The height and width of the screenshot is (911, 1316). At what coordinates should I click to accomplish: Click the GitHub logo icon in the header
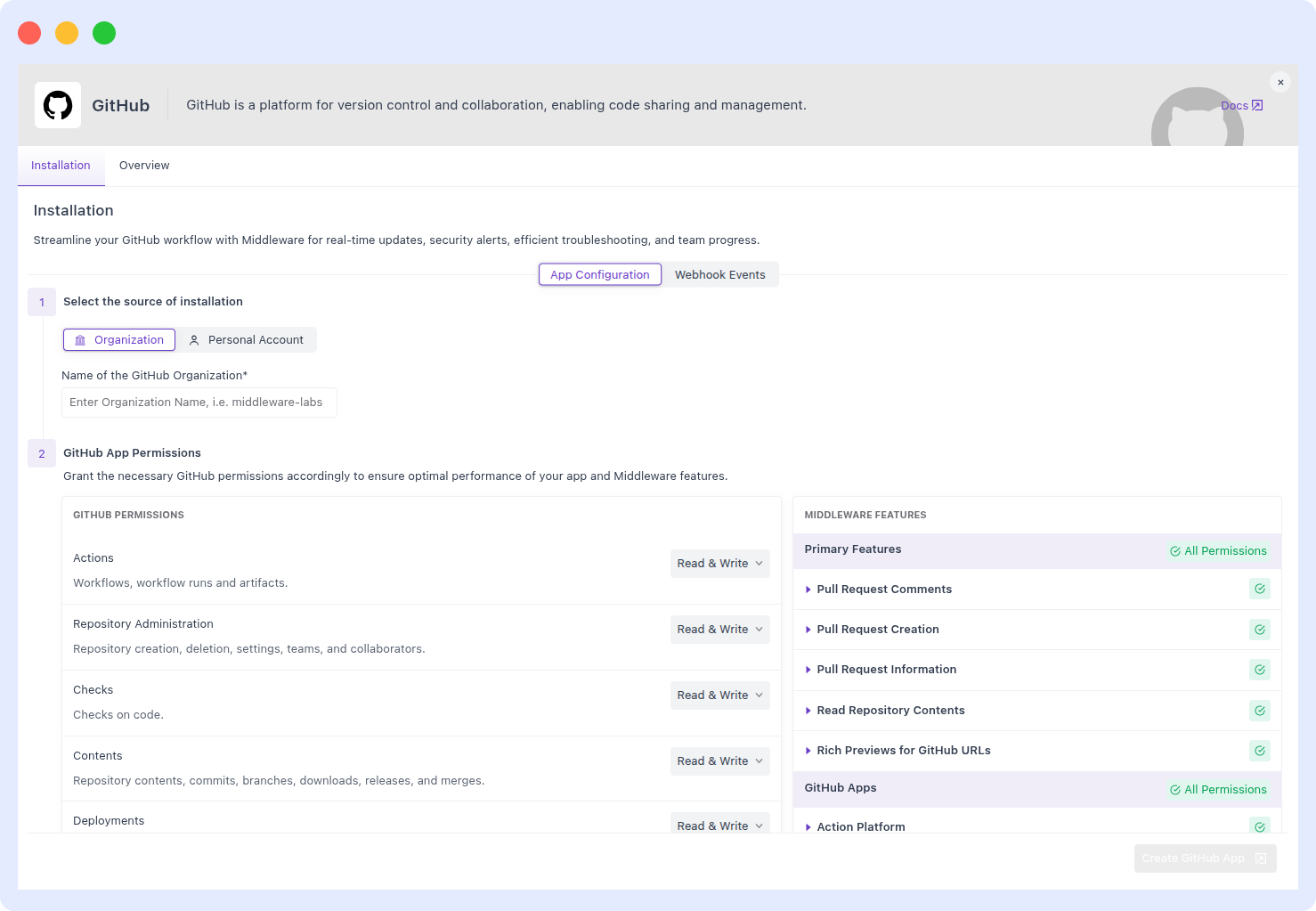click(x=57, y=104)
